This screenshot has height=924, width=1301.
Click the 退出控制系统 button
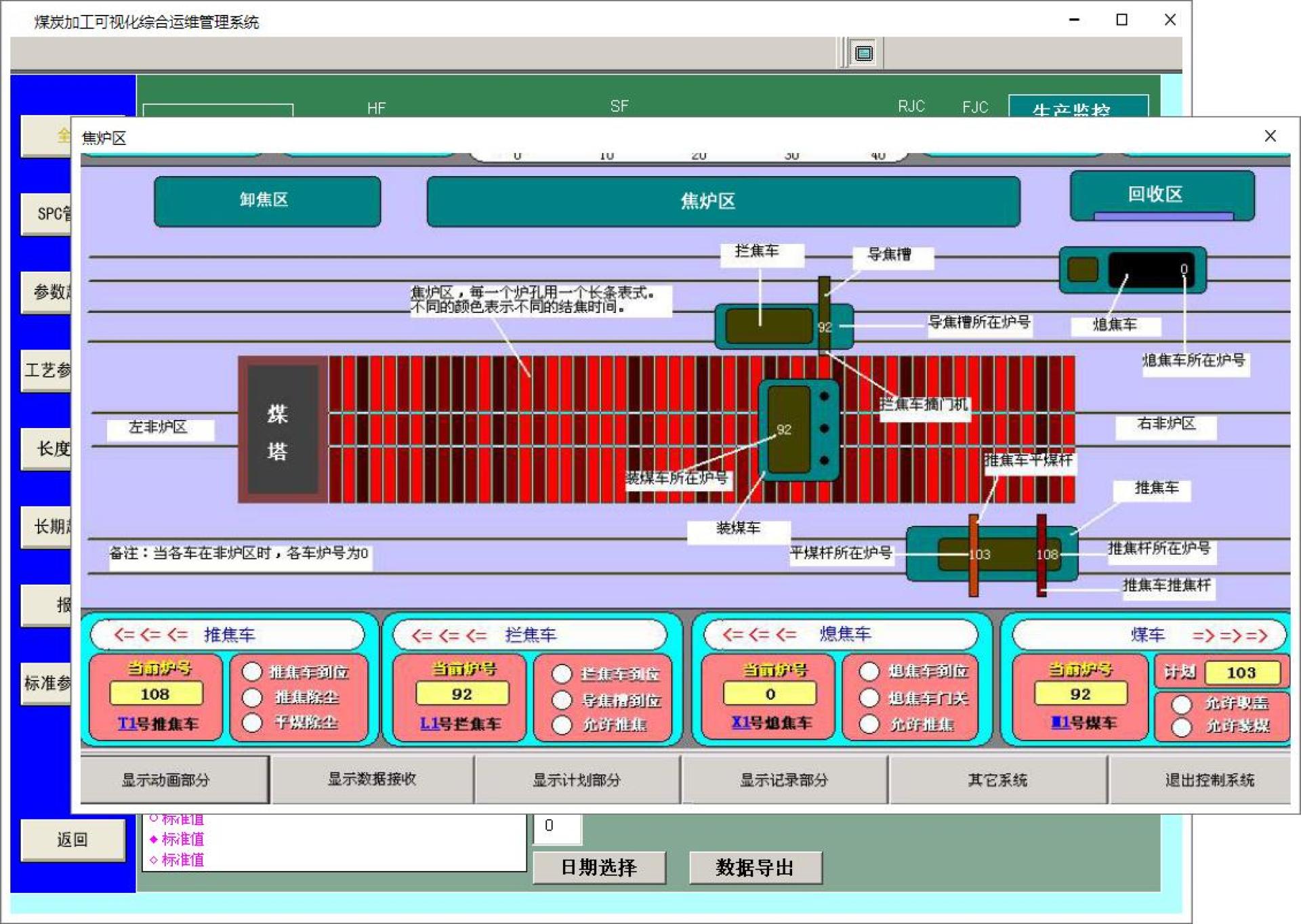1209,780
